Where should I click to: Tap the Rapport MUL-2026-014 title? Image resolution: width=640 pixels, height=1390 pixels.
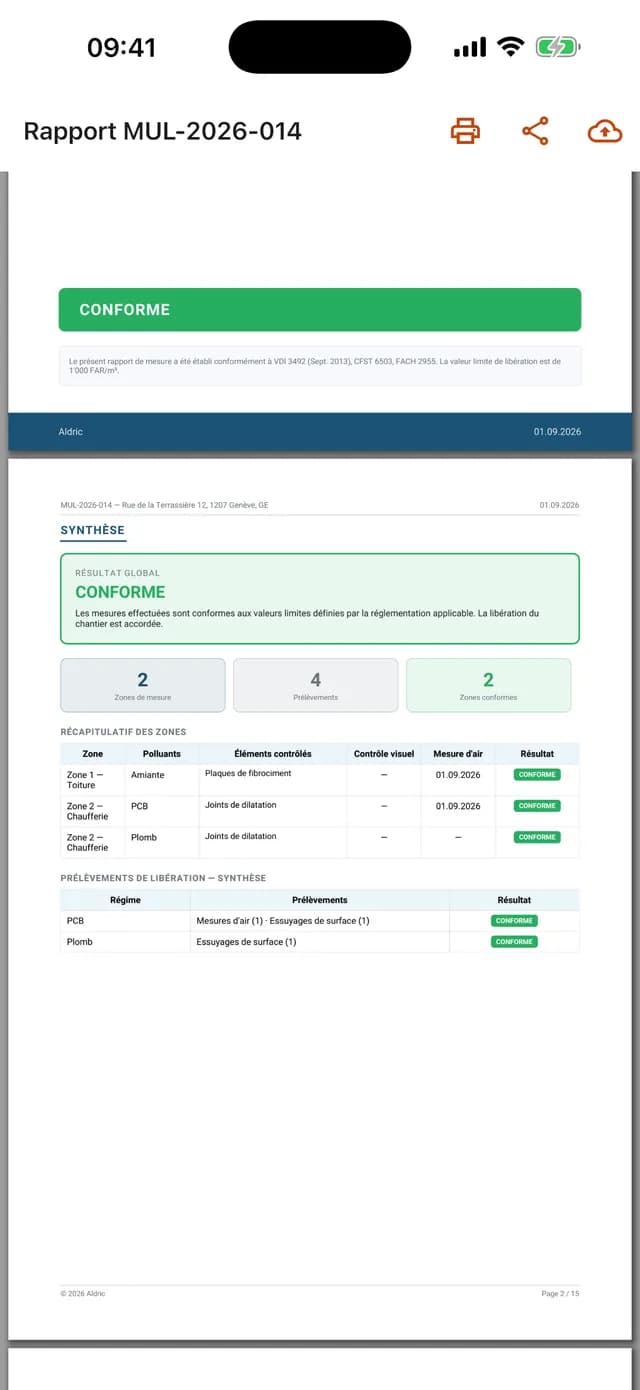pos(162,131)
